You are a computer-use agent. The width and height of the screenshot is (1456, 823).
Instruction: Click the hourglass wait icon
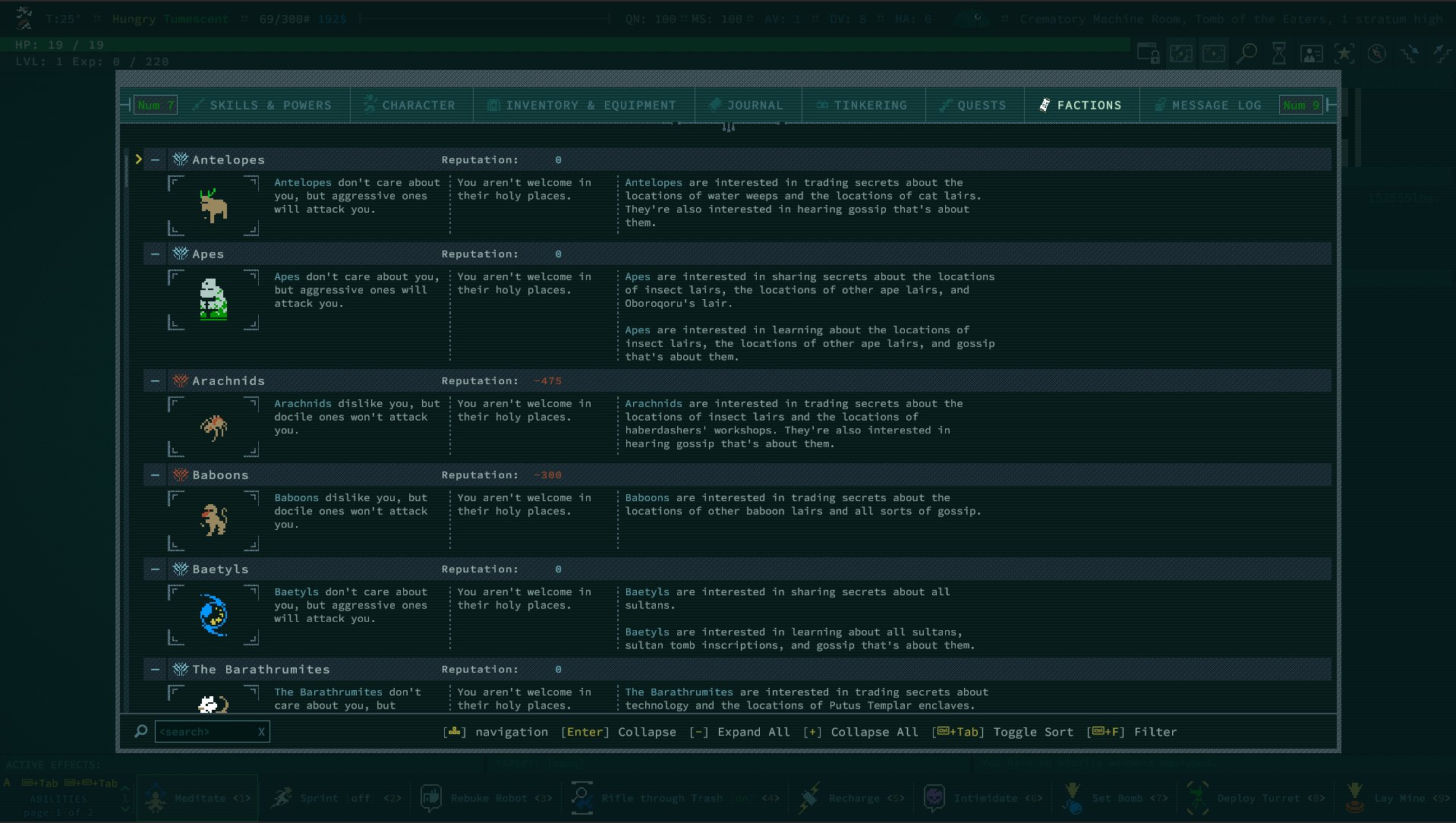1278,54
